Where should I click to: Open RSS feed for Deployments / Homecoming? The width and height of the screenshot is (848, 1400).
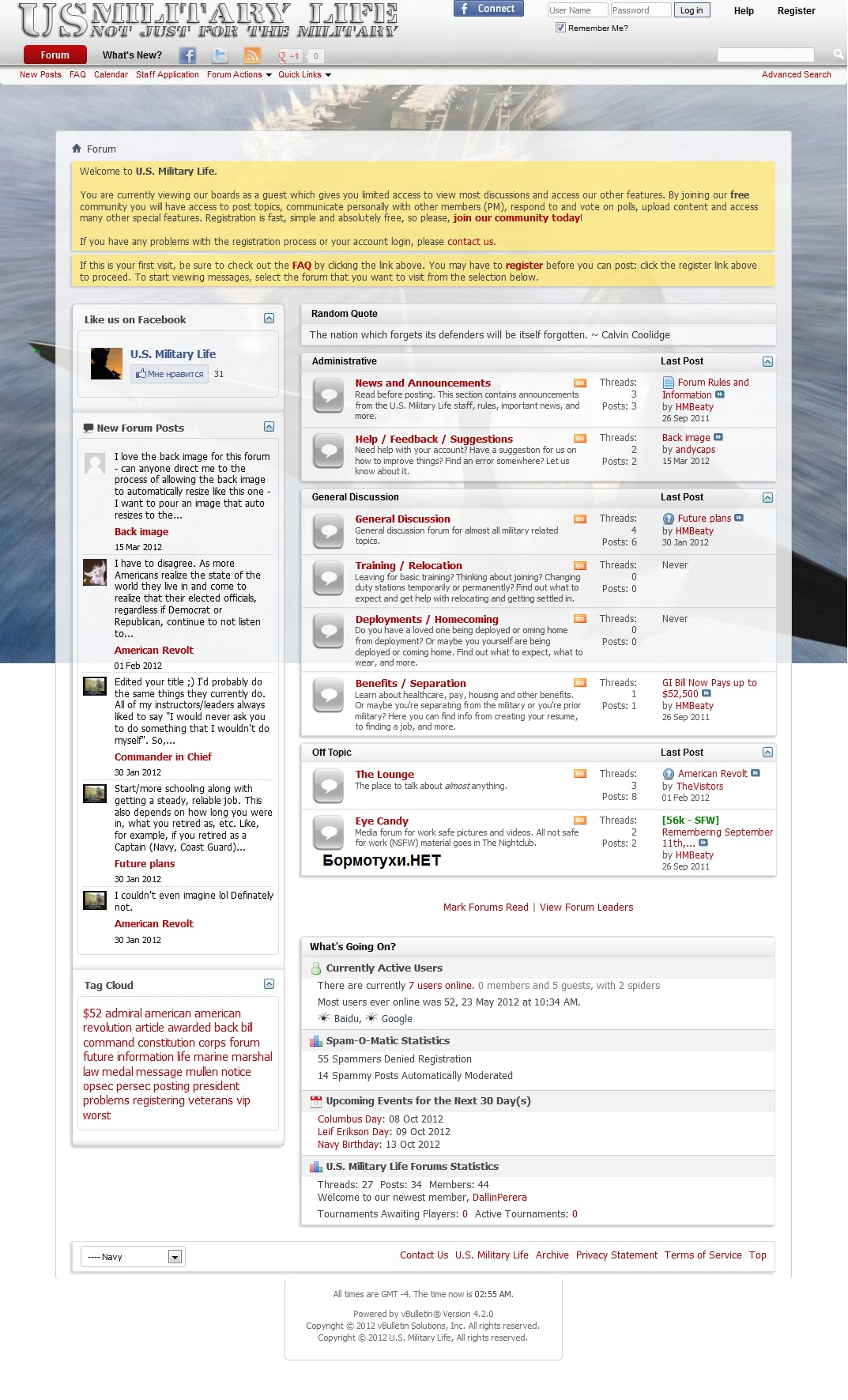click(x=580, y=619)
